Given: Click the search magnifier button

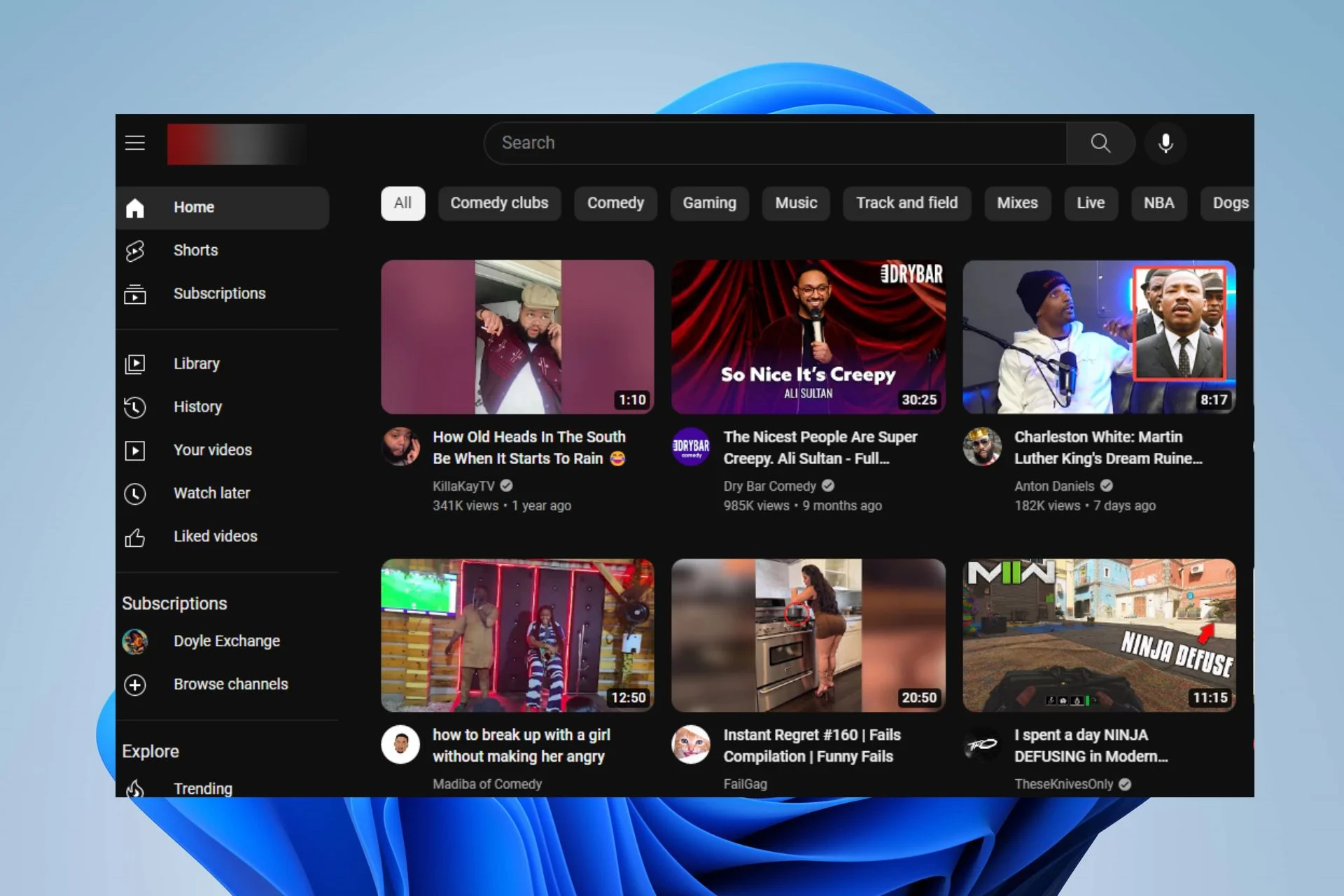Looking at the screenshot, I should coord(1100,143).
